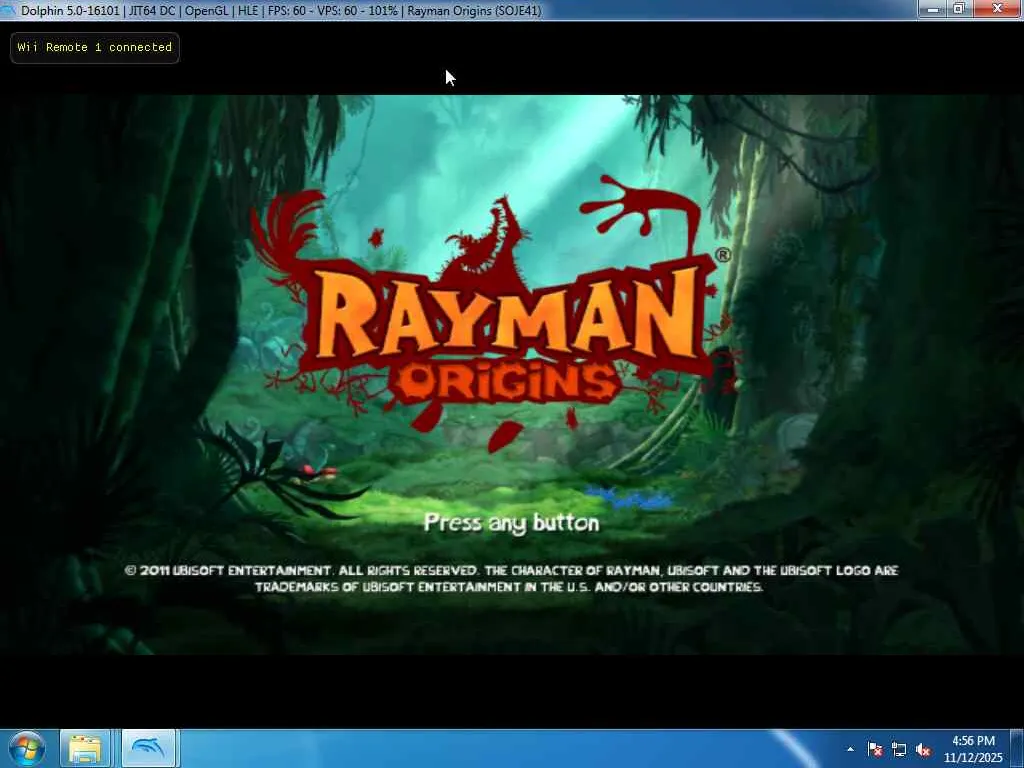Click the Show desktop strip
Viewport: 1024px width, 768px height.
[1019, 748]
